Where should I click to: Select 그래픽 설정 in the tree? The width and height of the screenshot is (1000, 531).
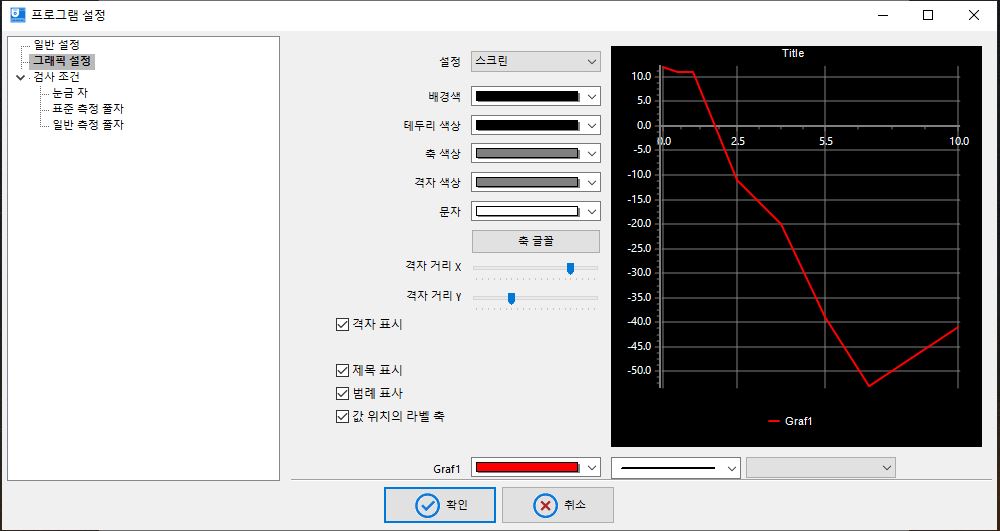pos(62,62)
